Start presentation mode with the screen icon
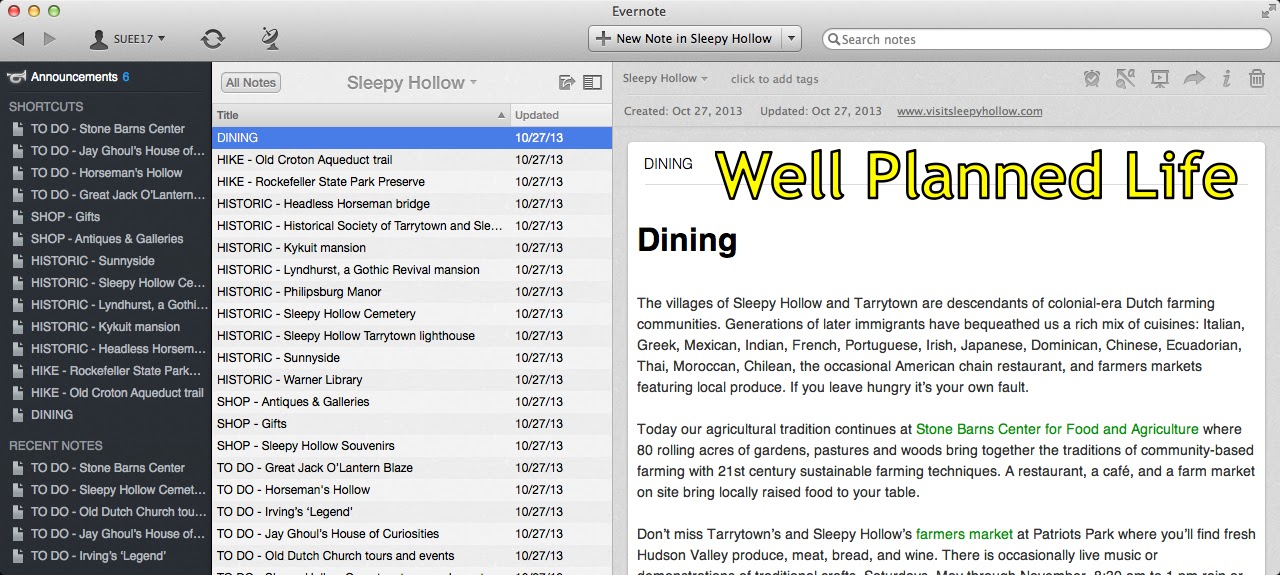 tap(1160, 78)
